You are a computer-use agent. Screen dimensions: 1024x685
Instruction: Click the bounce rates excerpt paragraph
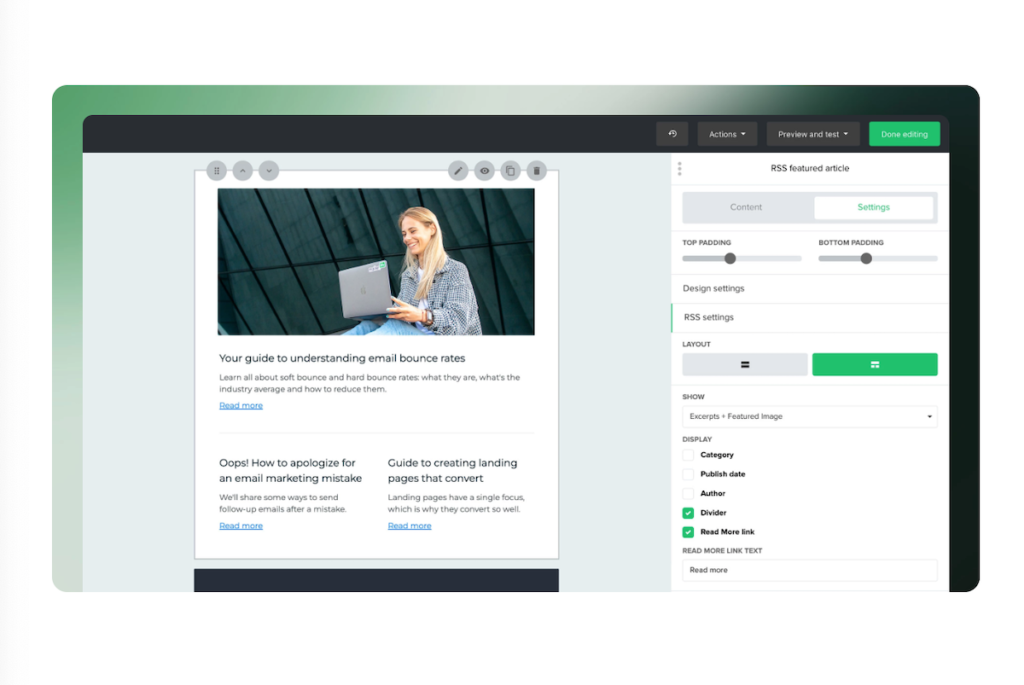click(370, 383)
